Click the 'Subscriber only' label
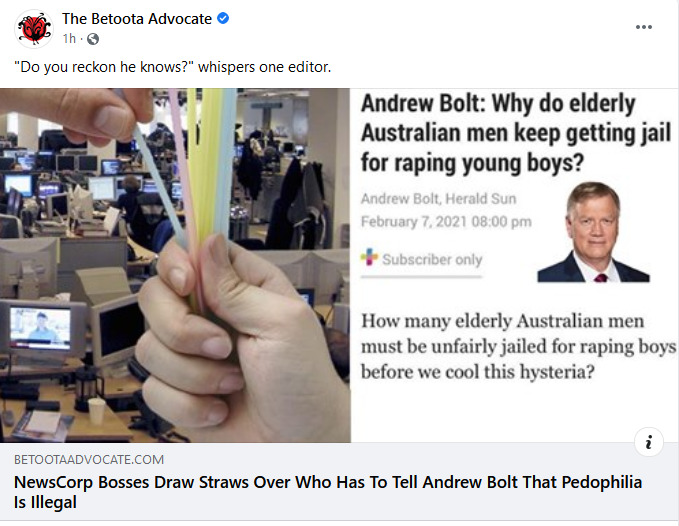679x526 pixels. (x=432, y=259)
